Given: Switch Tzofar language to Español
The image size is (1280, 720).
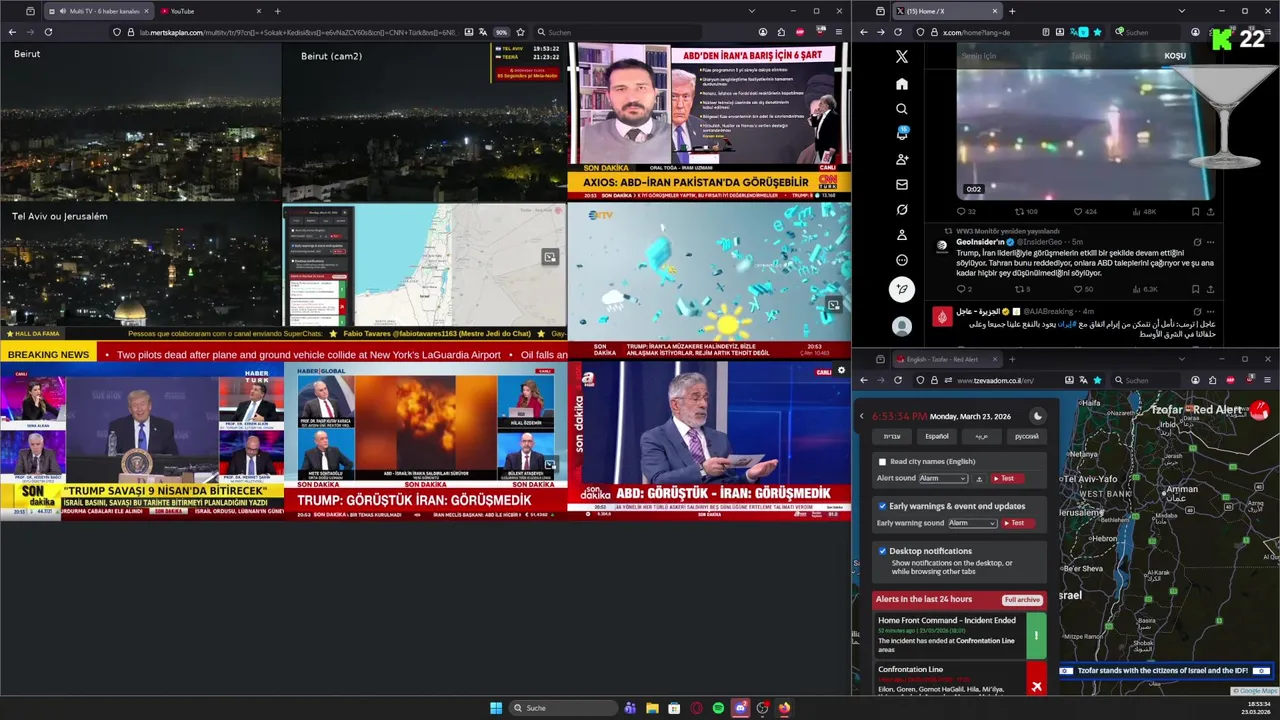Looking at the screenshot, I should coord(936,436).
